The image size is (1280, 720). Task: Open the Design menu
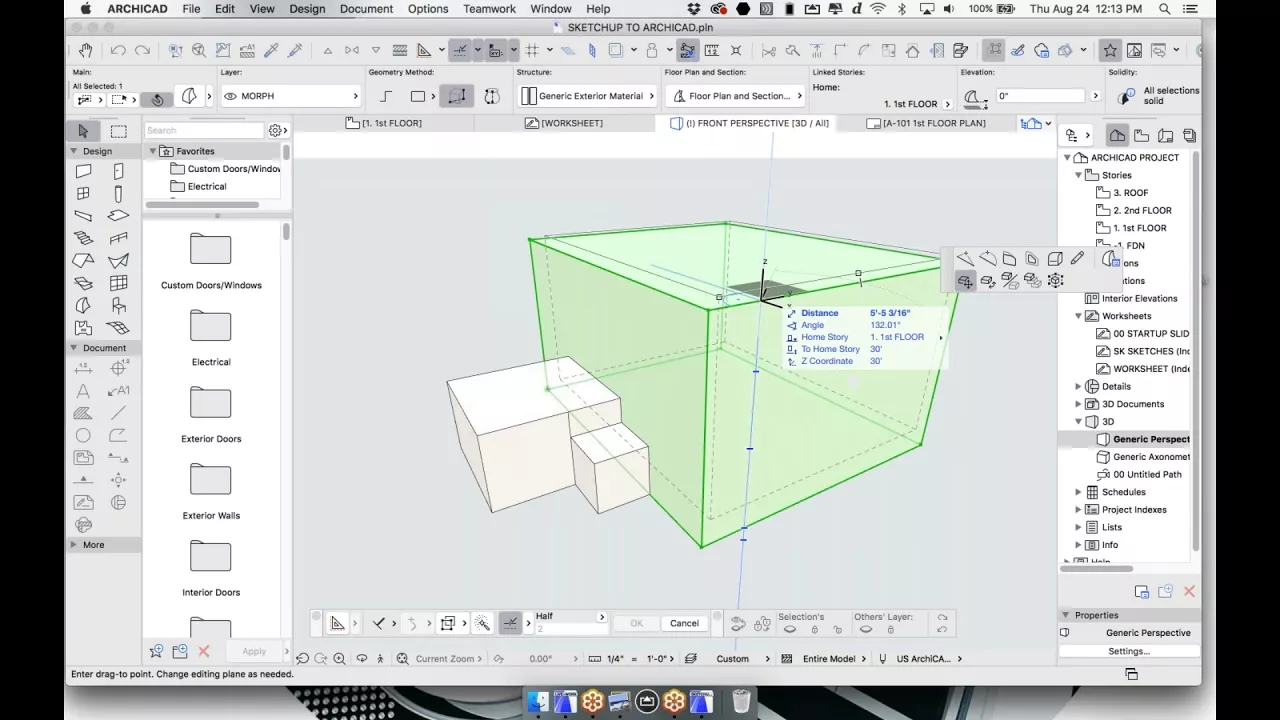pos(307,9)
